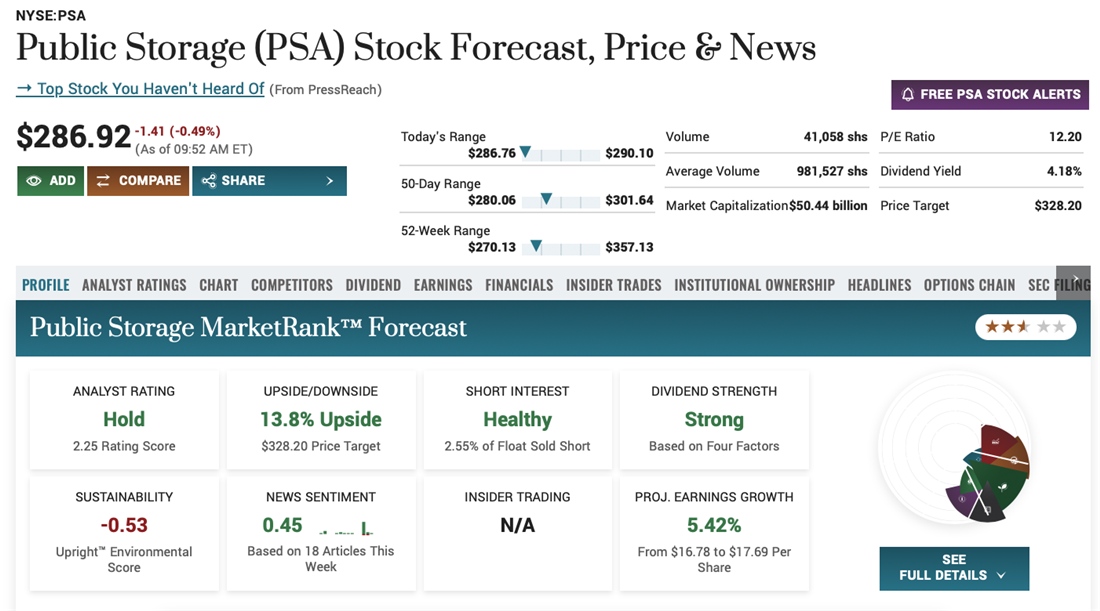This screenshot has height=611, width=1100.
Task: Click the swap arrows icon on COMPARE
Action: point(103,181)
